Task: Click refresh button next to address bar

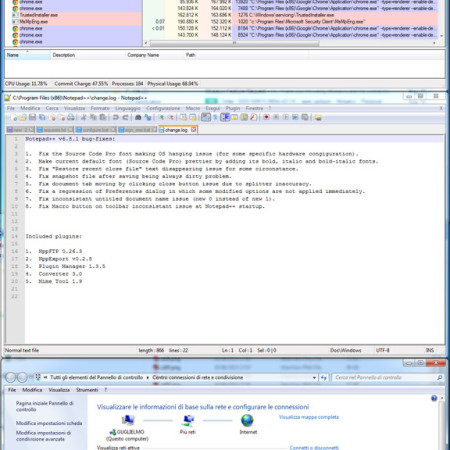Action: [323, 378]
